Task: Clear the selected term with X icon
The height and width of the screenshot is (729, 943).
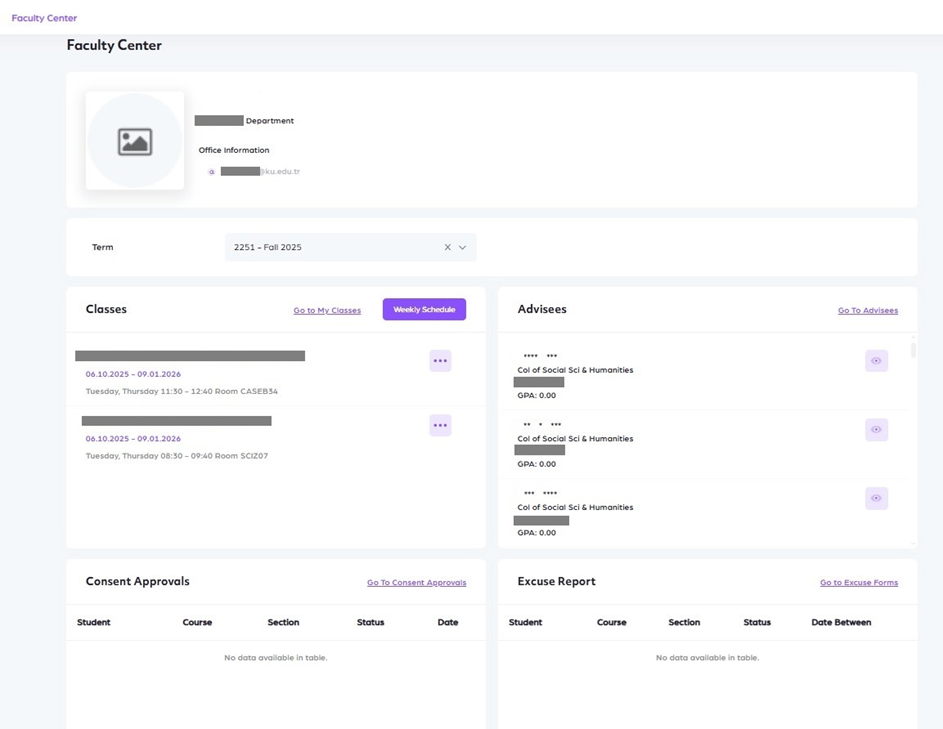Action: 448,247
